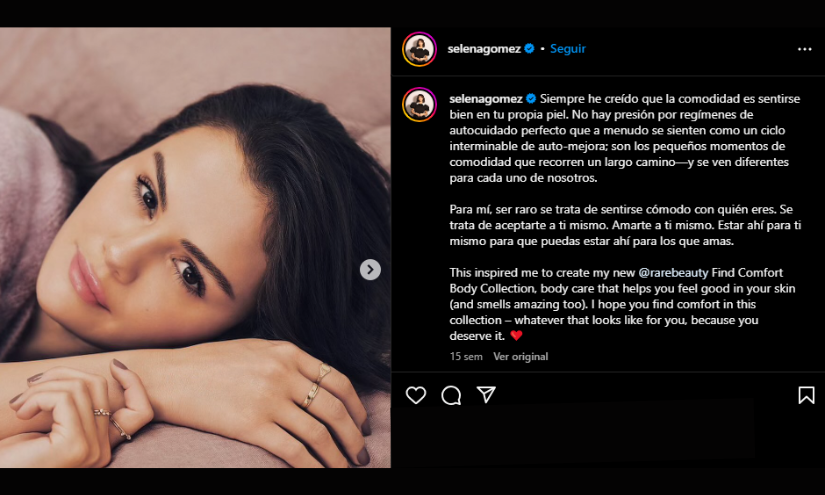The height and width of the screenshot is (495, 825).
Task: Click selenagomez username in the caption
Action: point(485,99)
